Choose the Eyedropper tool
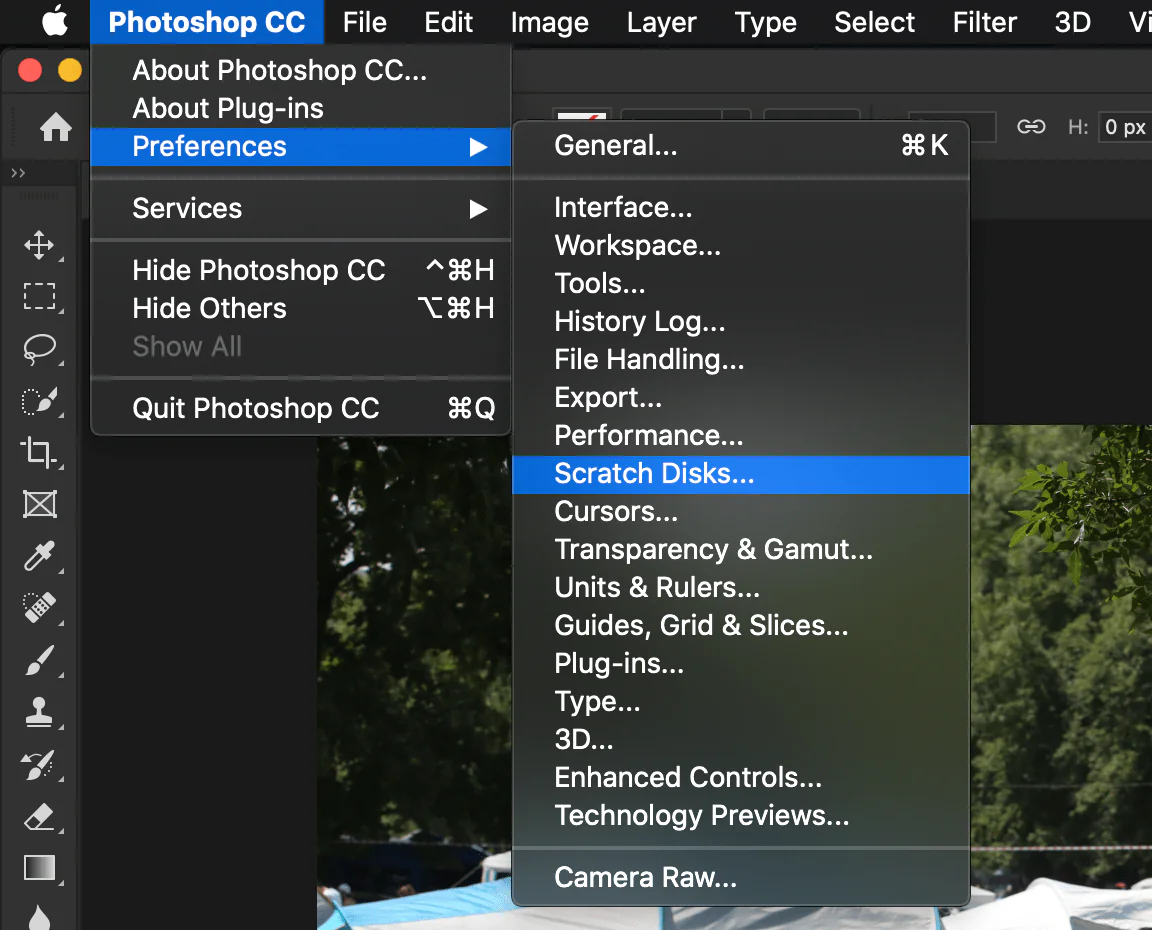1152x930 pixels. 39,555
